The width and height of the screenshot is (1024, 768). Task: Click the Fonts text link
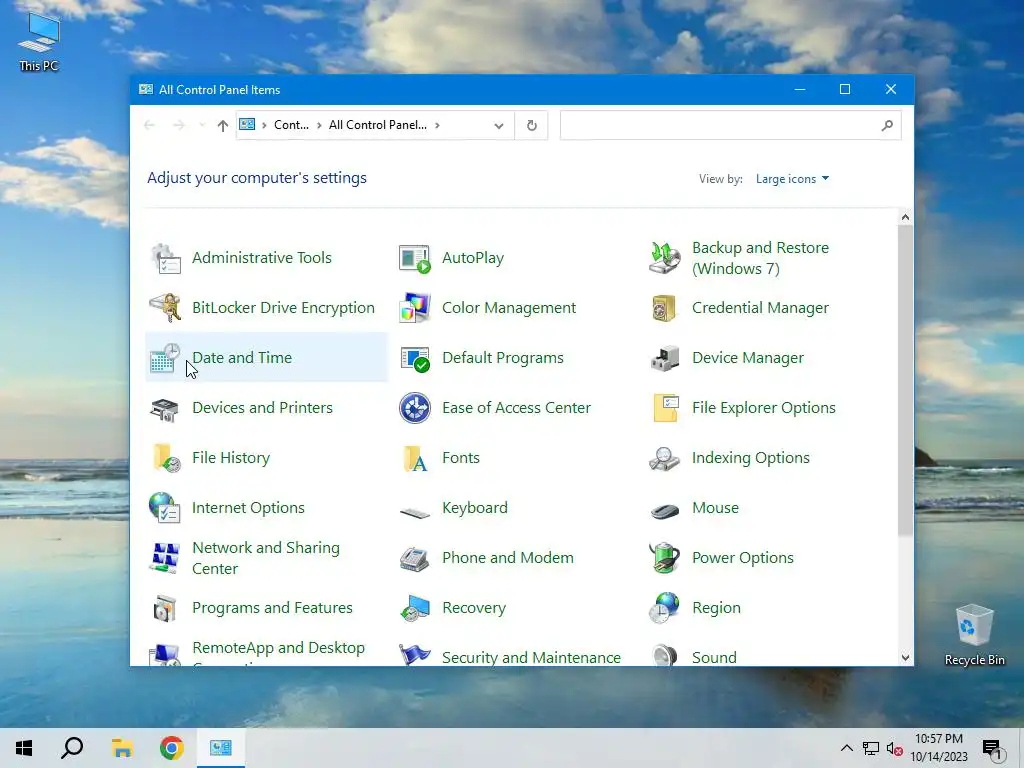(x=461, y=458)
